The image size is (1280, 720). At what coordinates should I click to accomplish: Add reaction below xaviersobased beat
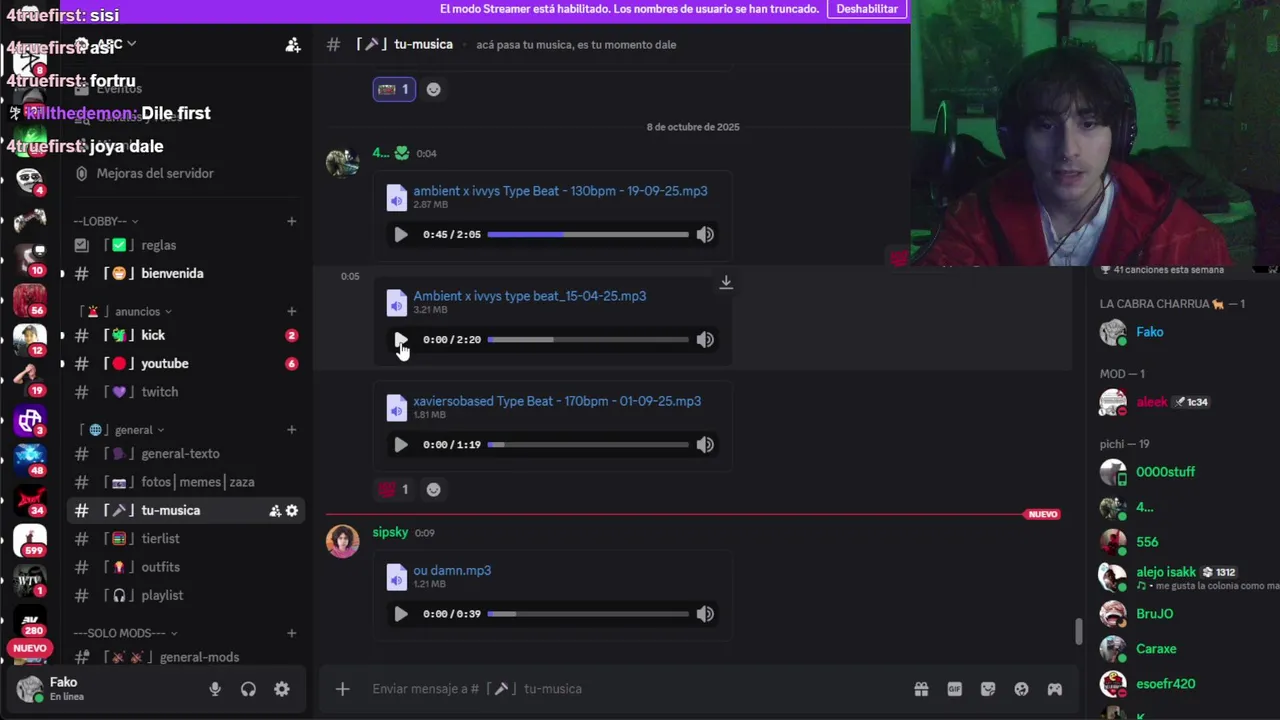(433, 489)
